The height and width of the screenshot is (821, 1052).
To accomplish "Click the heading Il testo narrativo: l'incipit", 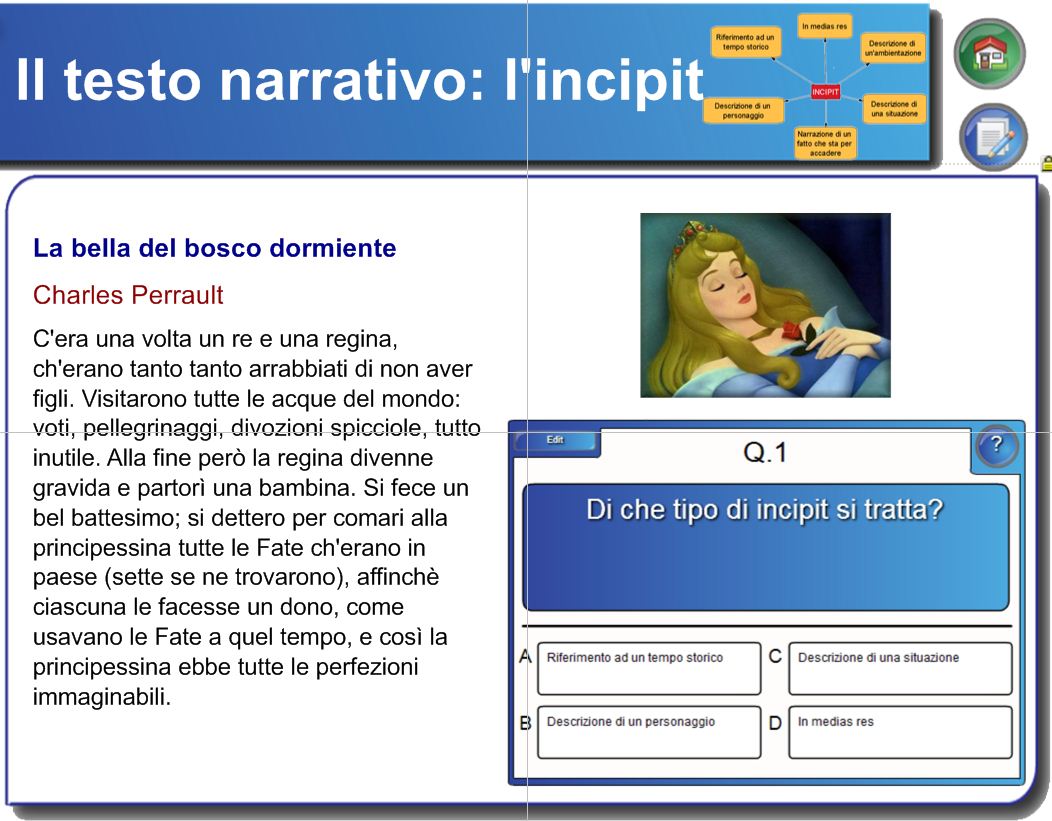I will (360, 80).
